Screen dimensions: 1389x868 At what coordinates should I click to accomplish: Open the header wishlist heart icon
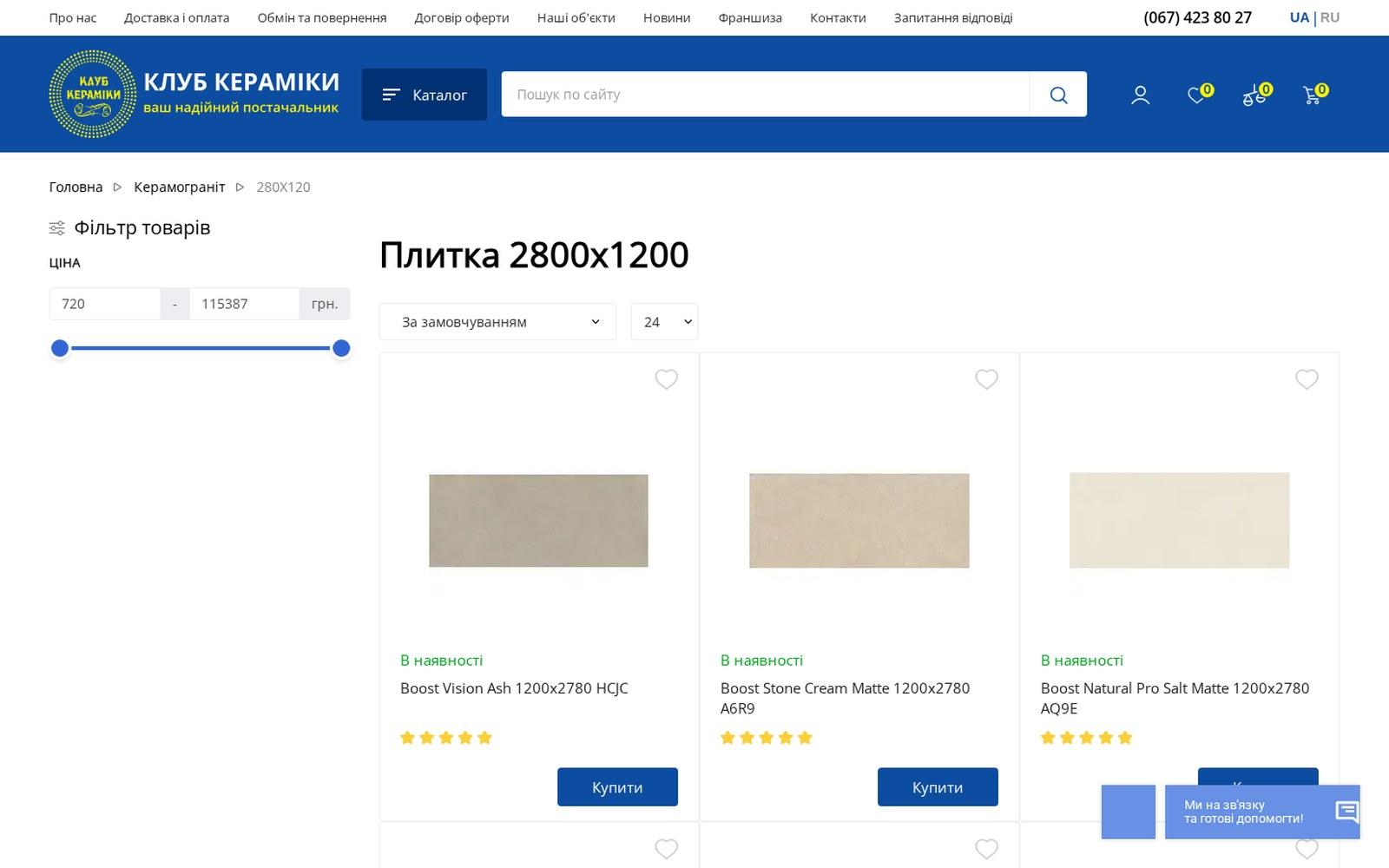pyautogui.click(x=1198, y=94)
